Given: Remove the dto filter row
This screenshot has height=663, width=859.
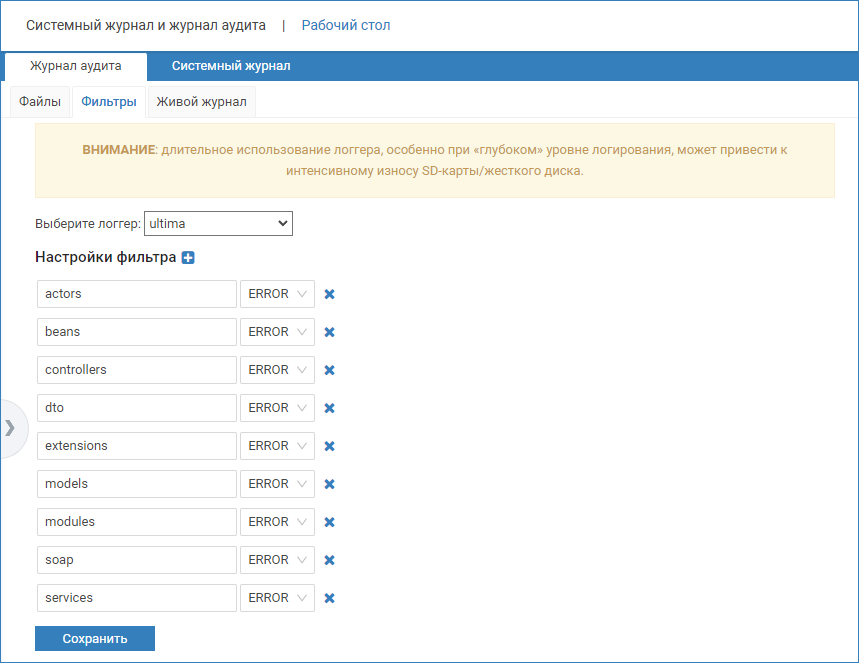Looking at the screenshot, I should tap(329, 408).
